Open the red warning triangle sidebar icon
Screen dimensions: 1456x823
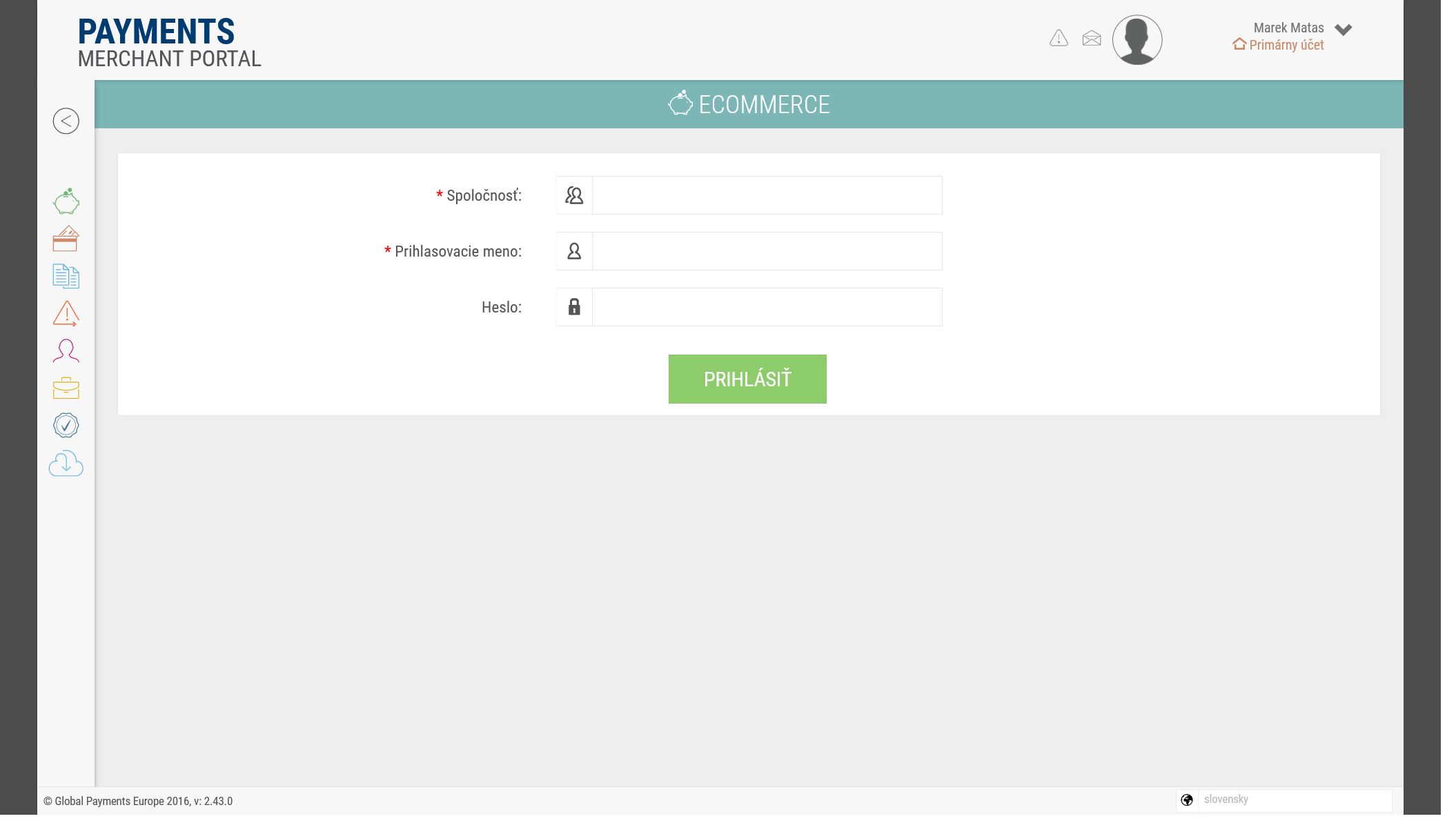click(x=66, y=313)
